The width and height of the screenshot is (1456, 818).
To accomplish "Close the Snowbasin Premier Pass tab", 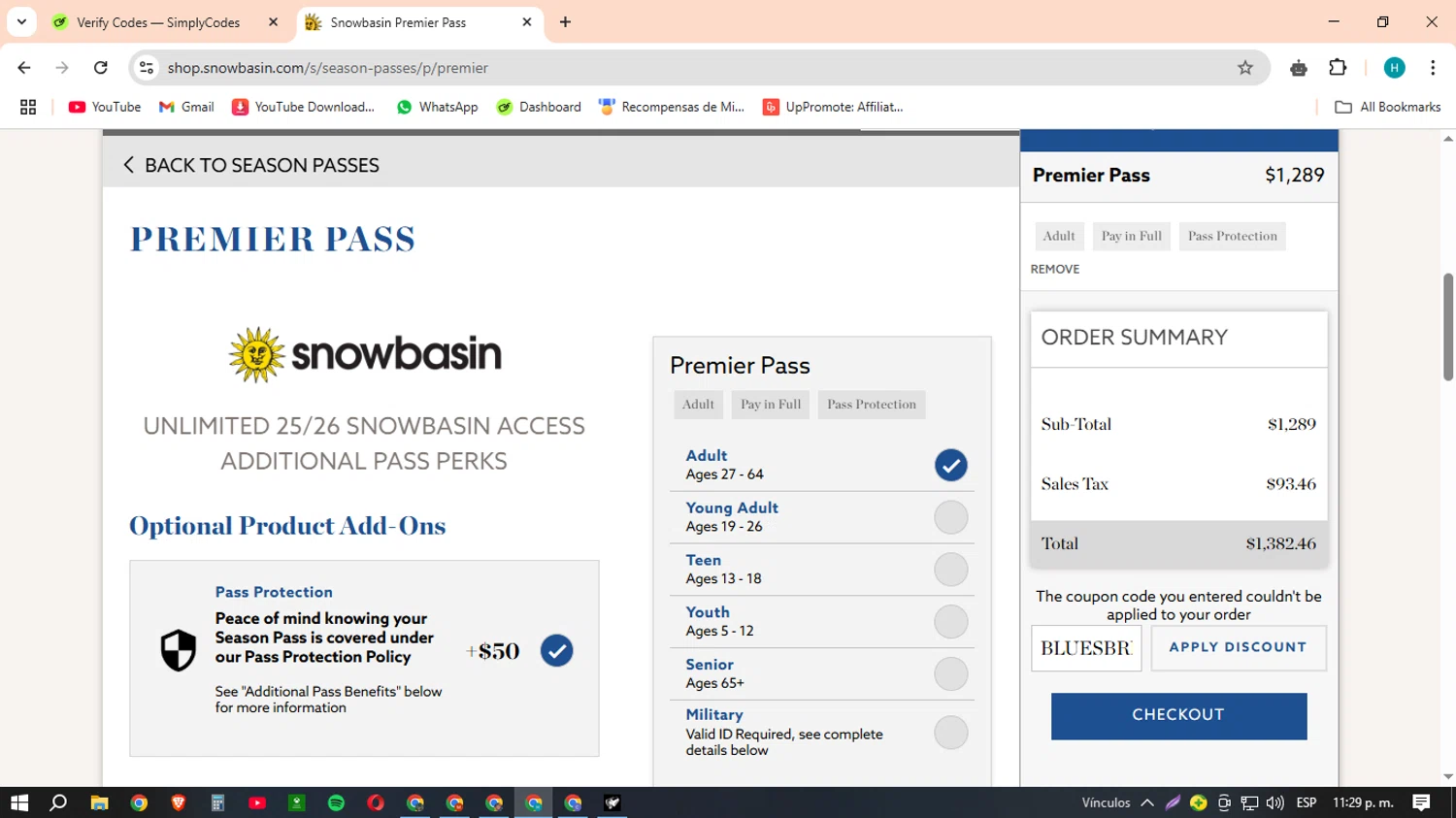I will [x=527, y=22].
